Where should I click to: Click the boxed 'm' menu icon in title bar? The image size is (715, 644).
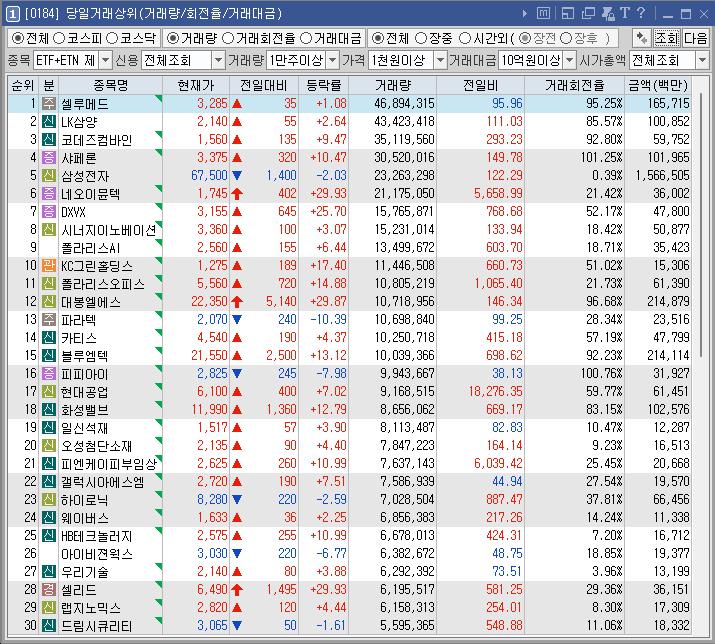(543, 13)
